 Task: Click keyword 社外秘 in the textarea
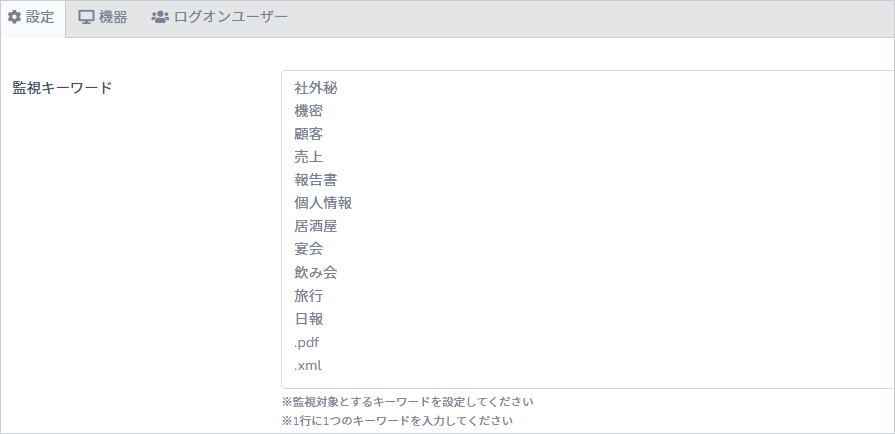pos(316,88)
